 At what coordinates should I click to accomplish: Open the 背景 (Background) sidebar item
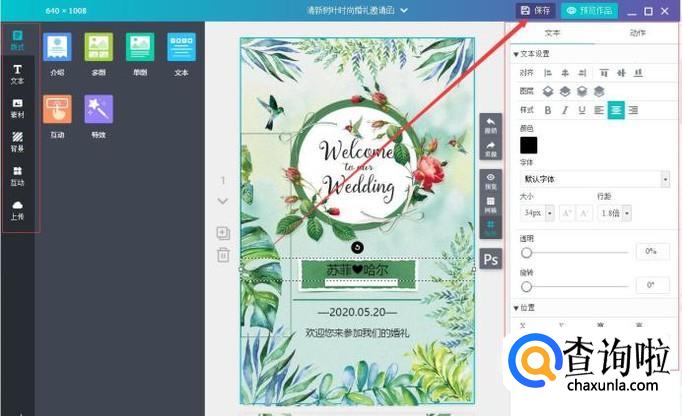(17, 142)
